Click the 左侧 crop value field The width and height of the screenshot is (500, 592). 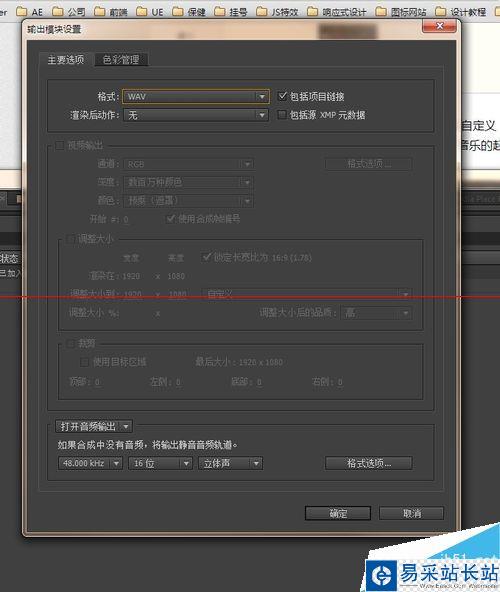pos(178,382)
